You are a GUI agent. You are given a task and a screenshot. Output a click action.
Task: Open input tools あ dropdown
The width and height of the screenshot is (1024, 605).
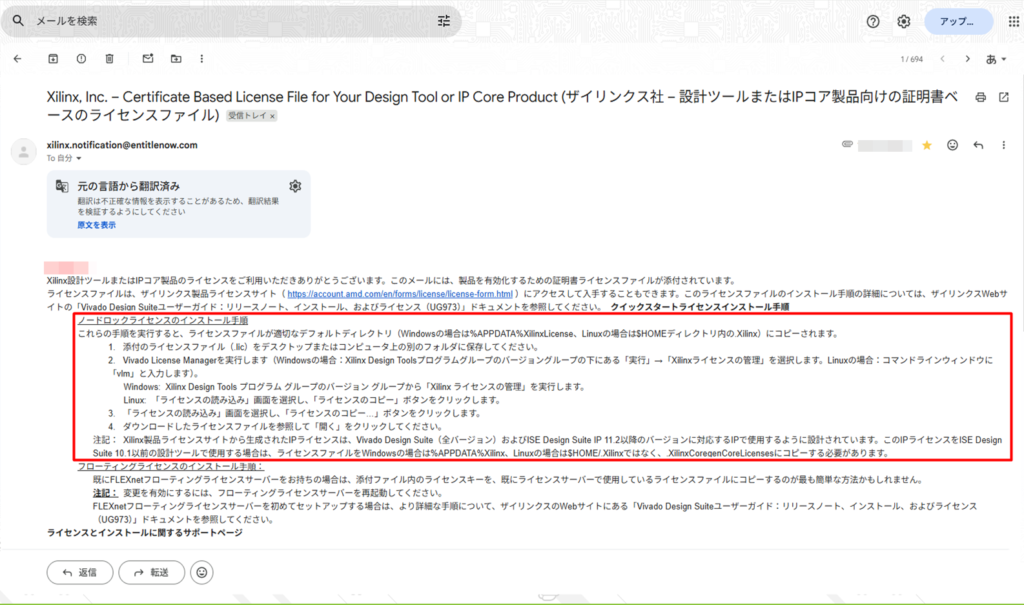996,59
